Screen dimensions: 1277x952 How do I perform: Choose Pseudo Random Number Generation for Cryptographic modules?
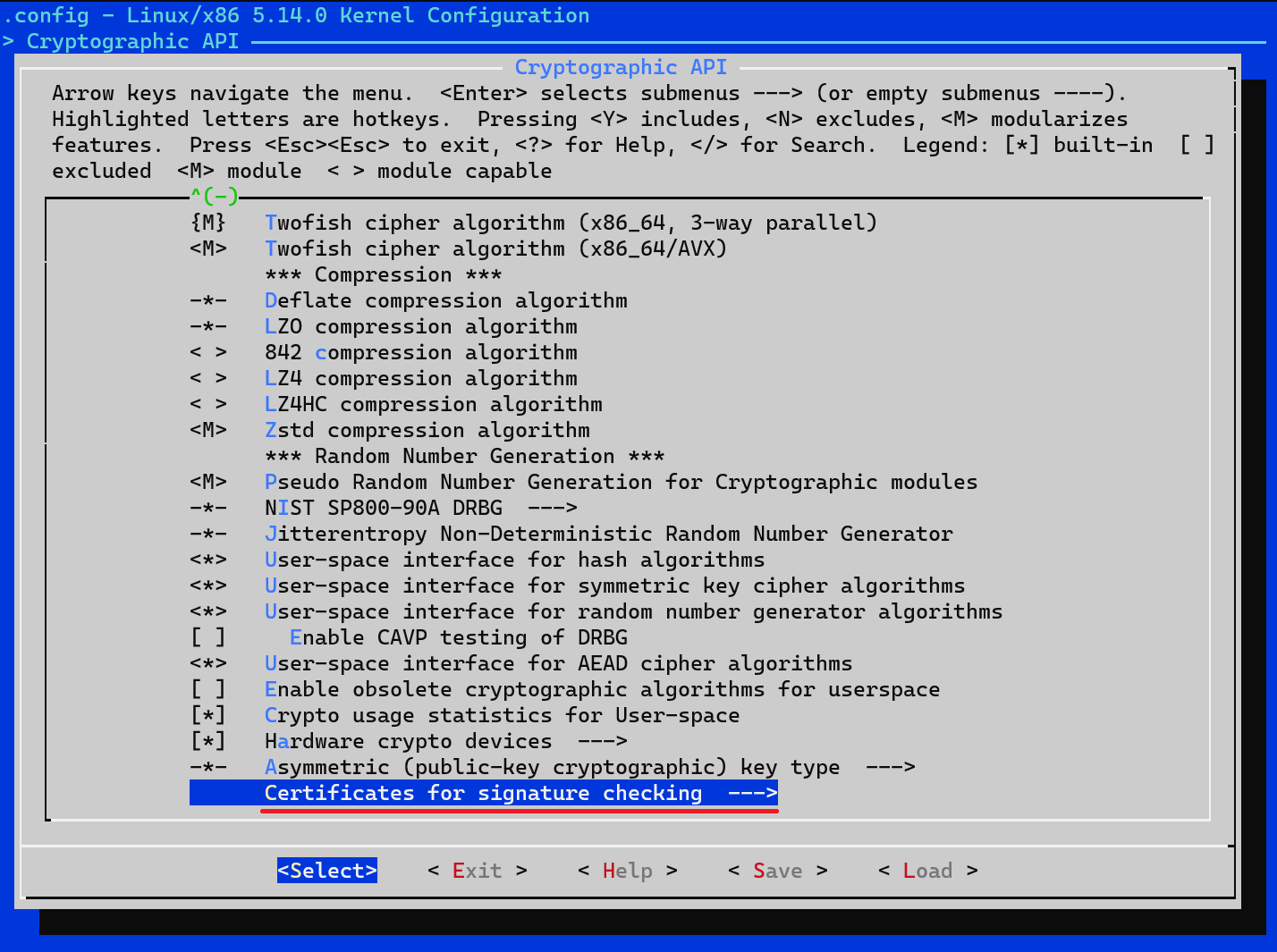pos(622,482)
